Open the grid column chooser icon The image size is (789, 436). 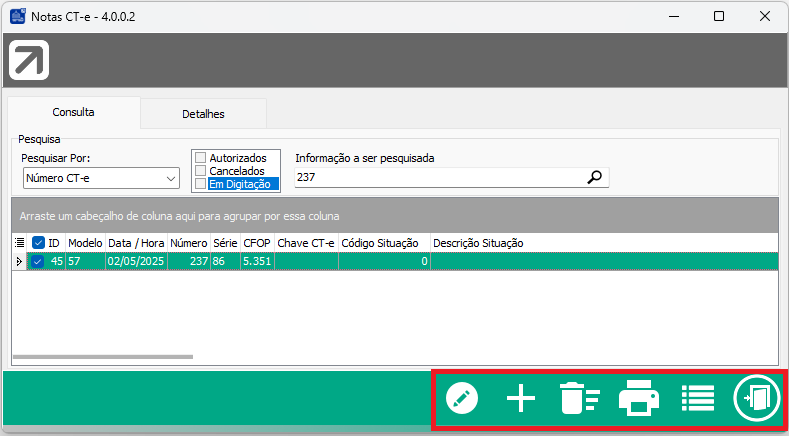(x=19, y=243)
